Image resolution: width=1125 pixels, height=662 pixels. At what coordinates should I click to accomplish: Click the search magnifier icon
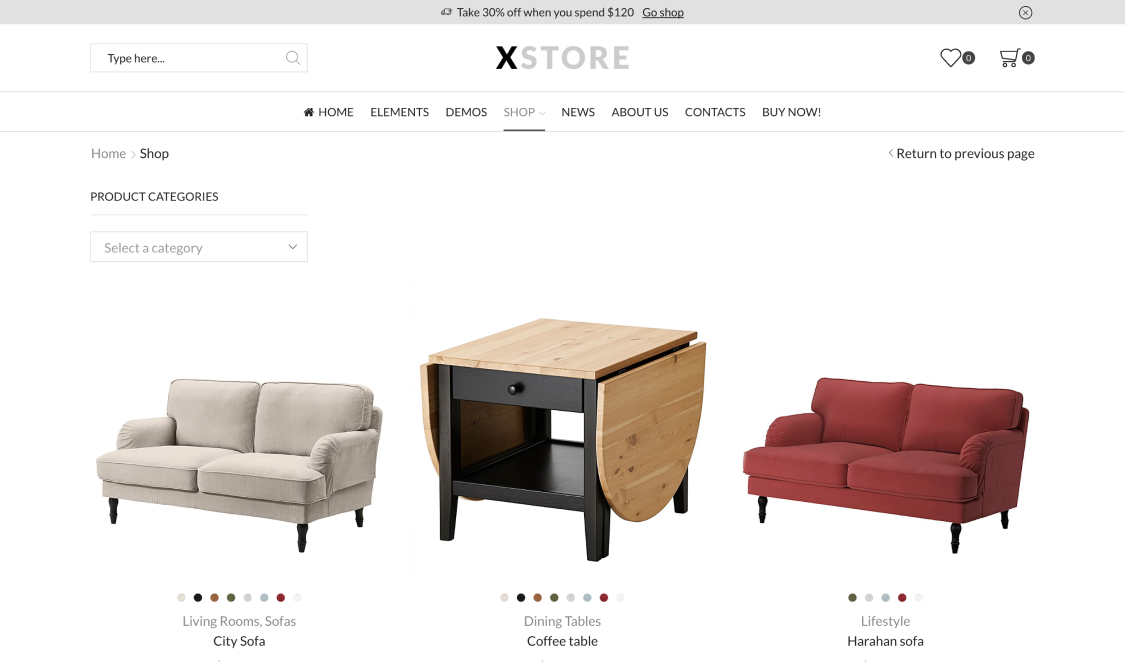[x=293, y=58]
